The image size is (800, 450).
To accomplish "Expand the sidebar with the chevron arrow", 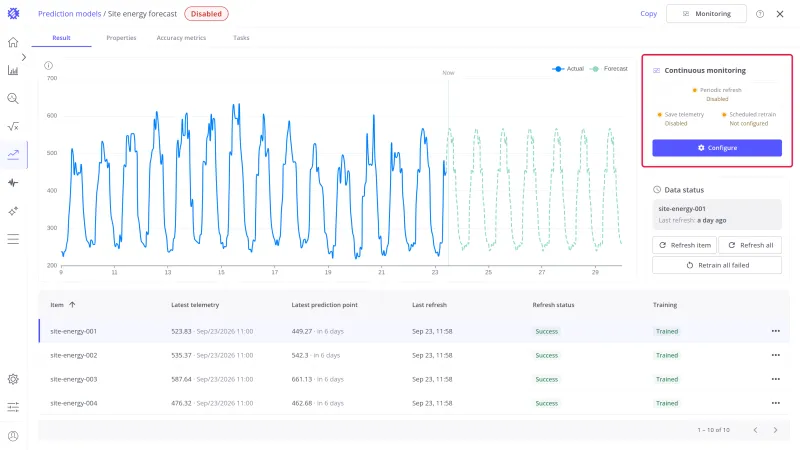I will 23,57.
